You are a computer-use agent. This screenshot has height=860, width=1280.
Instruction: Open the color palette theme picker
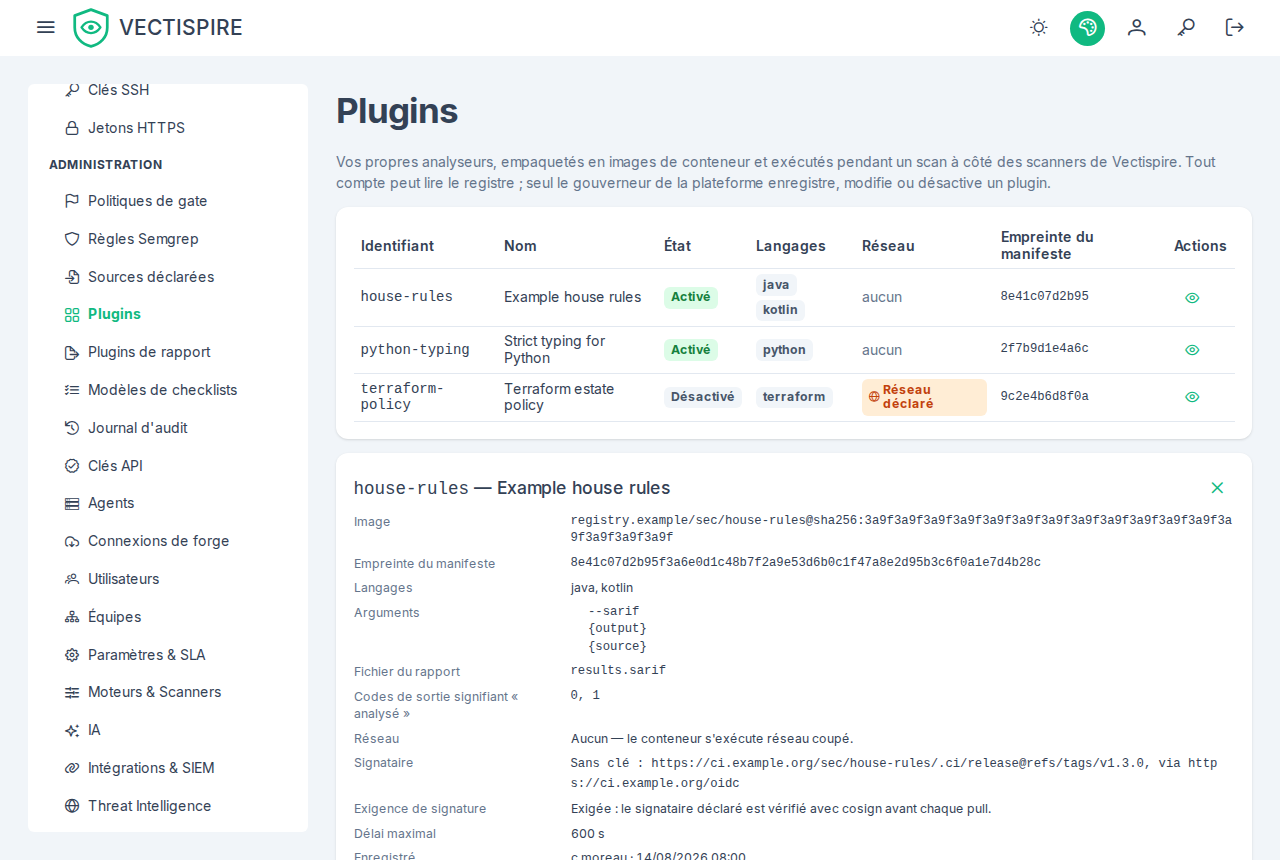(1087, 28)
